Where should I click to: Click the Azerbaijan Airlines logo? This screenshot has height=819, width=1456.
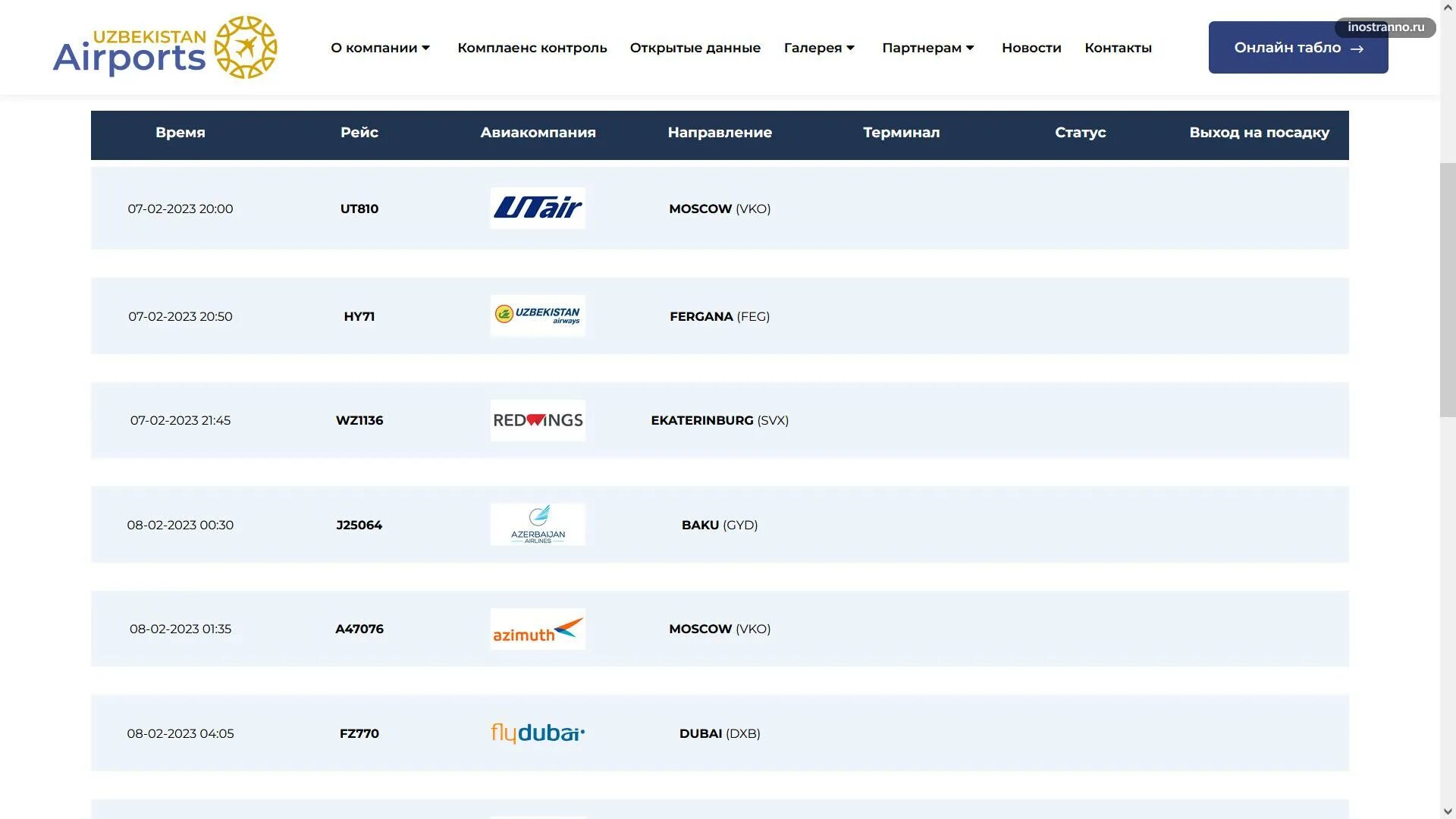click(x=538, y=524)
